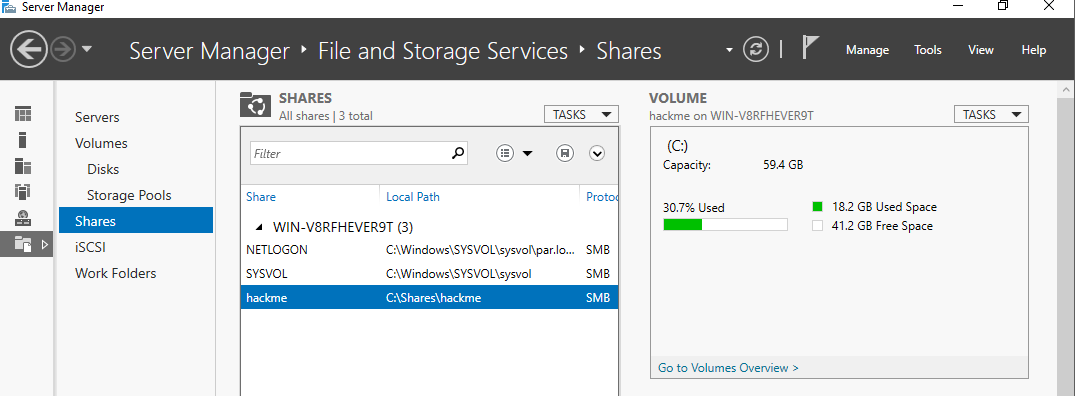This screenshot has height=396, width=1075.
Task: Click the save query disk icon
Action: (x=564, y=153)
